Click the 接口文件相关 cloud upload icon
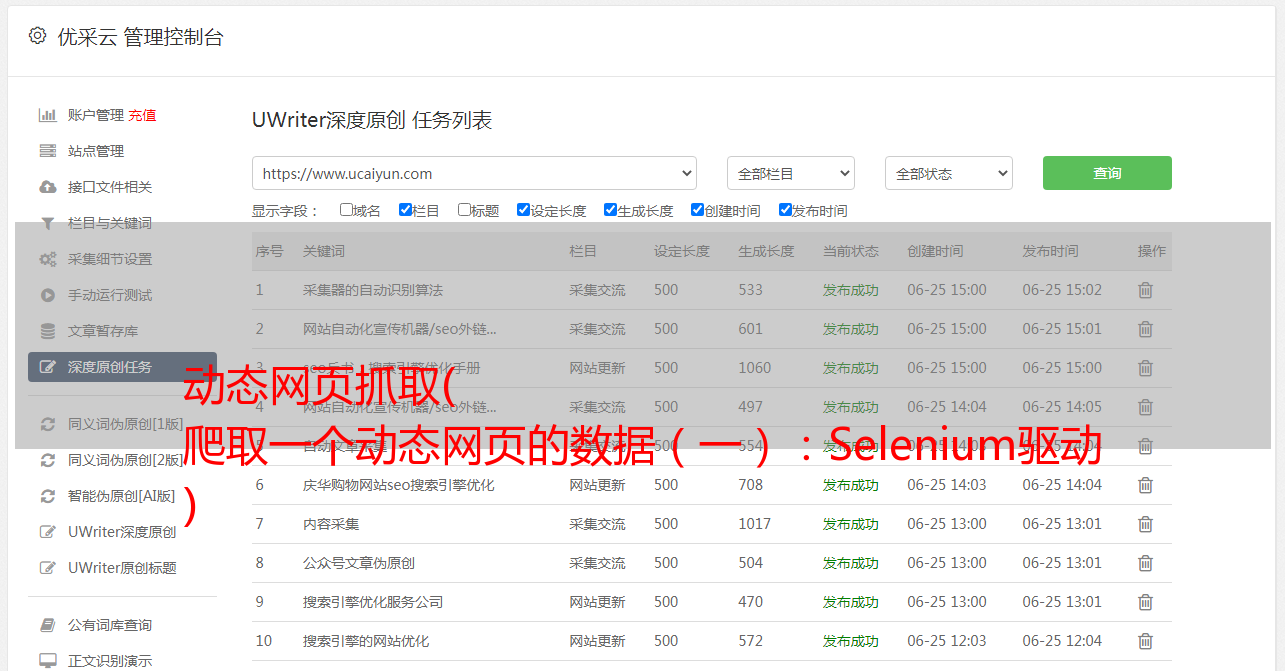This screenshot has width=1285, height=671. pos(47,187)
